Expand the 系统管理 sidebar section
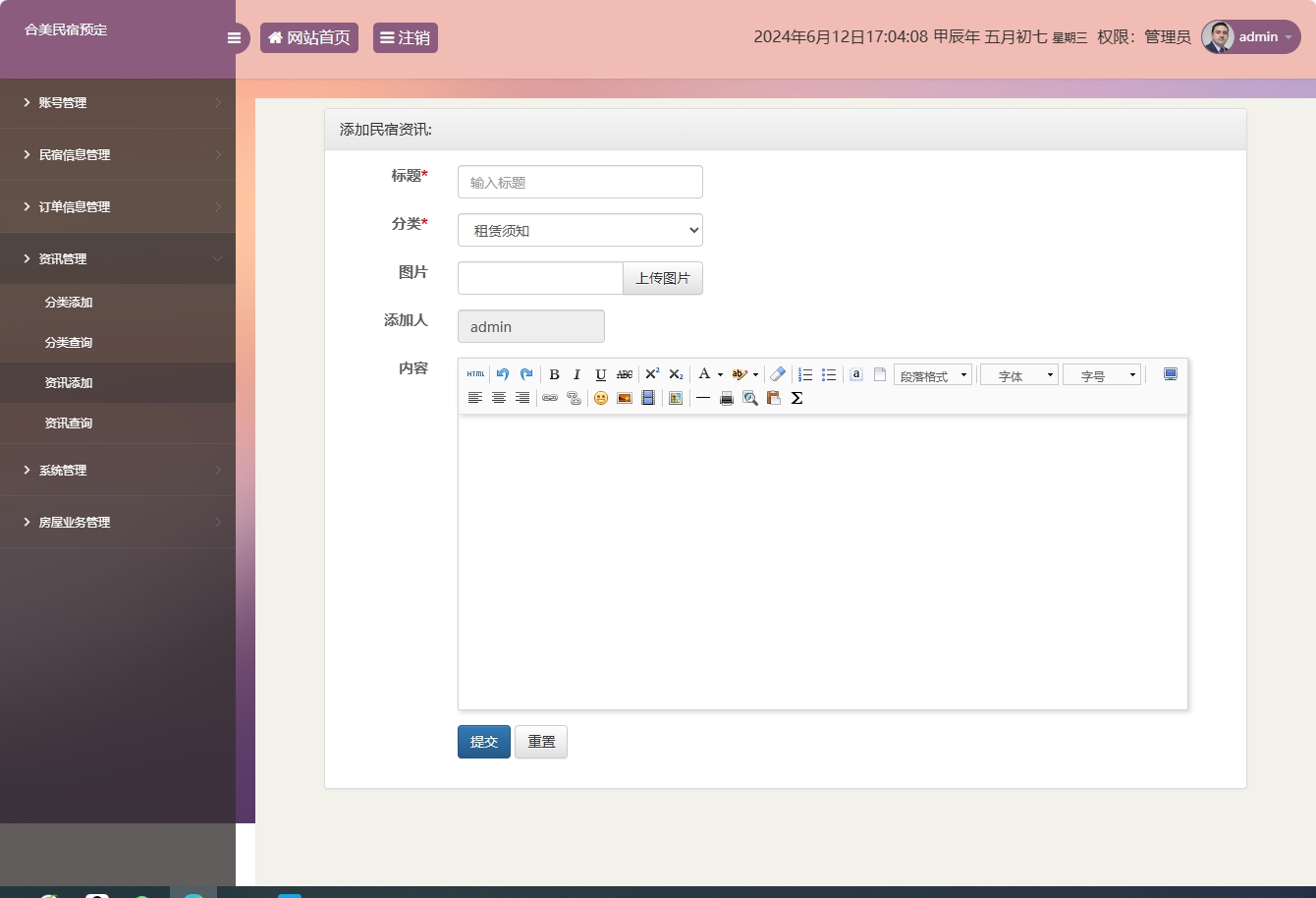This screenshot has width=1316, height=898. 62,470
